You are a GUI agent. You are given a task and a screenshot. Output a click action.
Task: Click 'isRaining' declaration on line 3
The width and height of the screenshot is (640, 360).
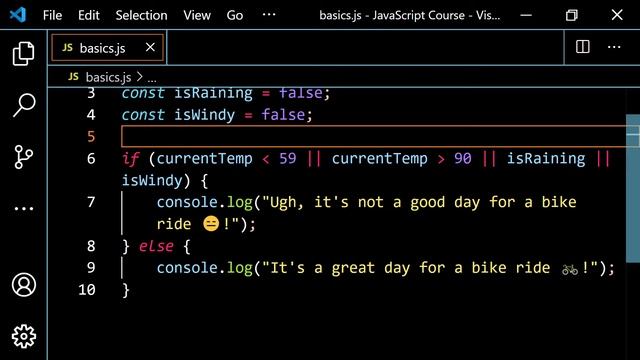[213, 93]
